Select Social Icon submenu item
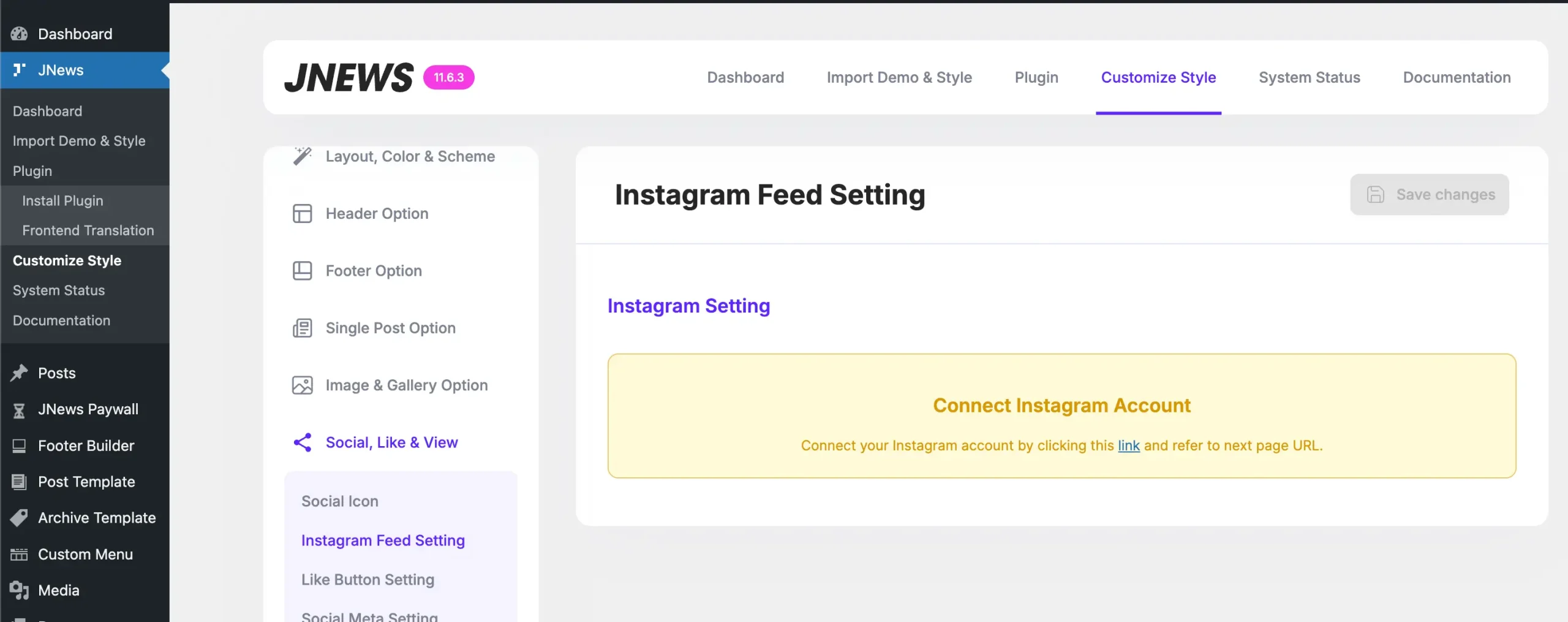The width and height of the screenshot is (1568, 622). [x=339, y=501]
